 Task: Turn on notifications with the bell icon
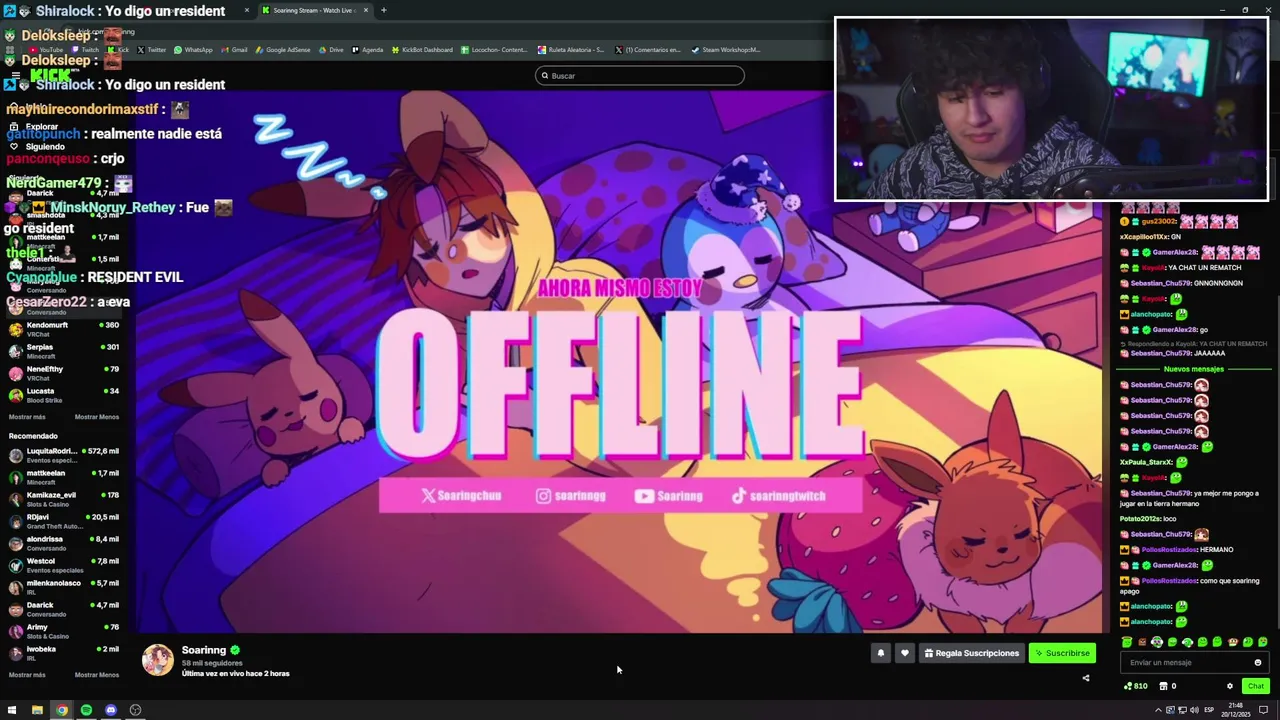[881, 653]
